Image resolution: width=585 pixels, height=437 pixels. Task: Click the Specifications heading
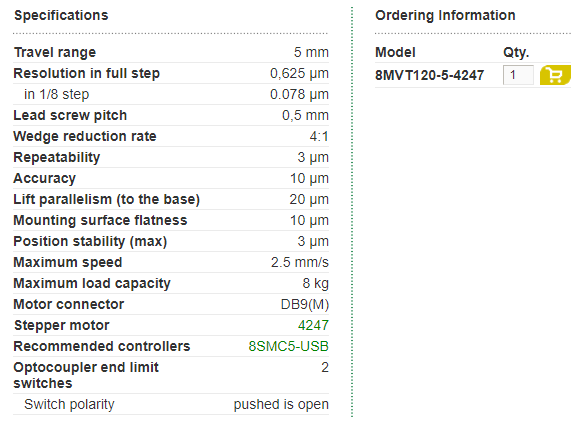pyautogui.click(x=61, y=15)
